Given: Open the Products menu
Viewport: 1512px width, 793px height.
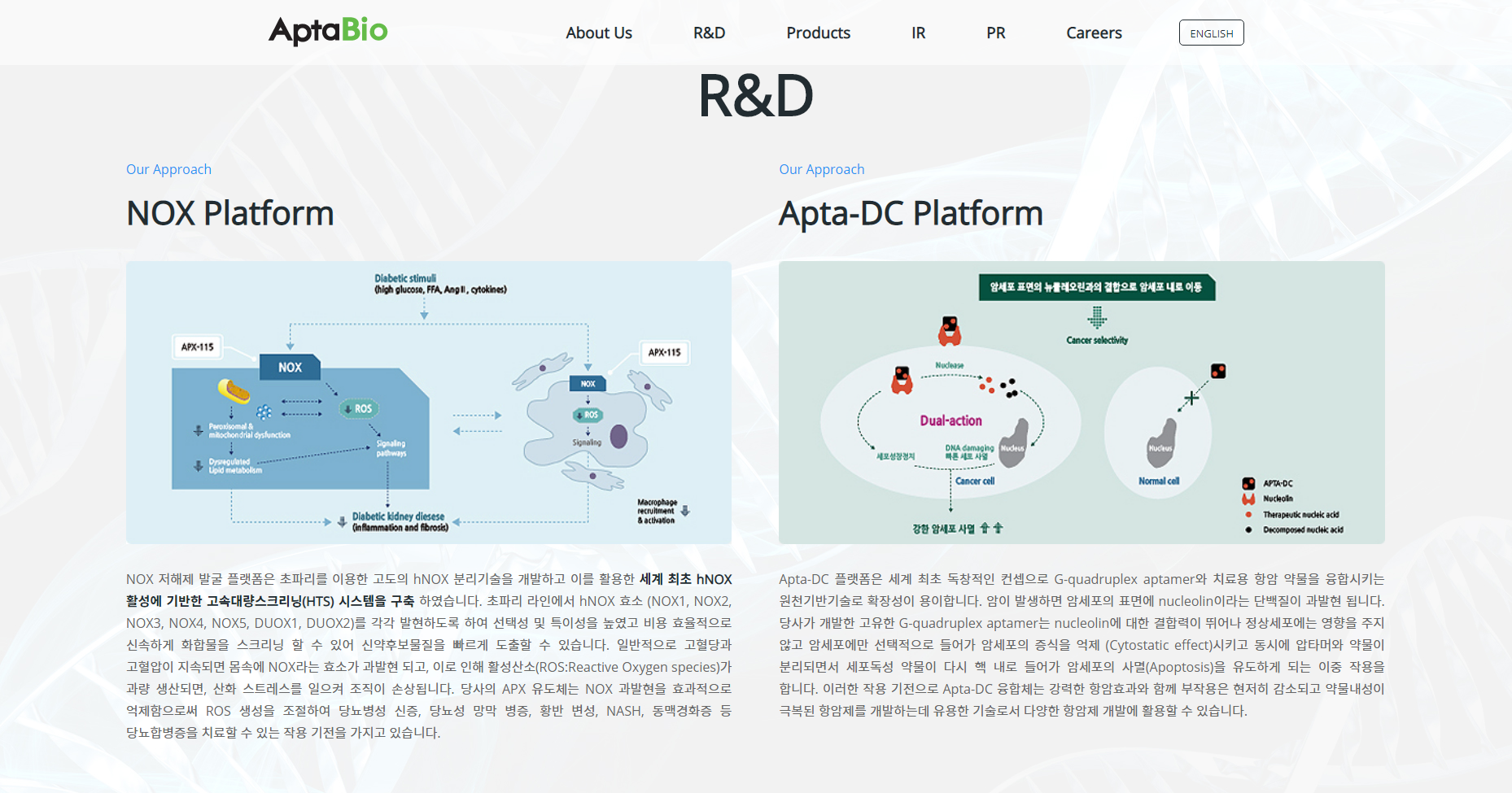Looking at the screenshot, I should (818, 33).
